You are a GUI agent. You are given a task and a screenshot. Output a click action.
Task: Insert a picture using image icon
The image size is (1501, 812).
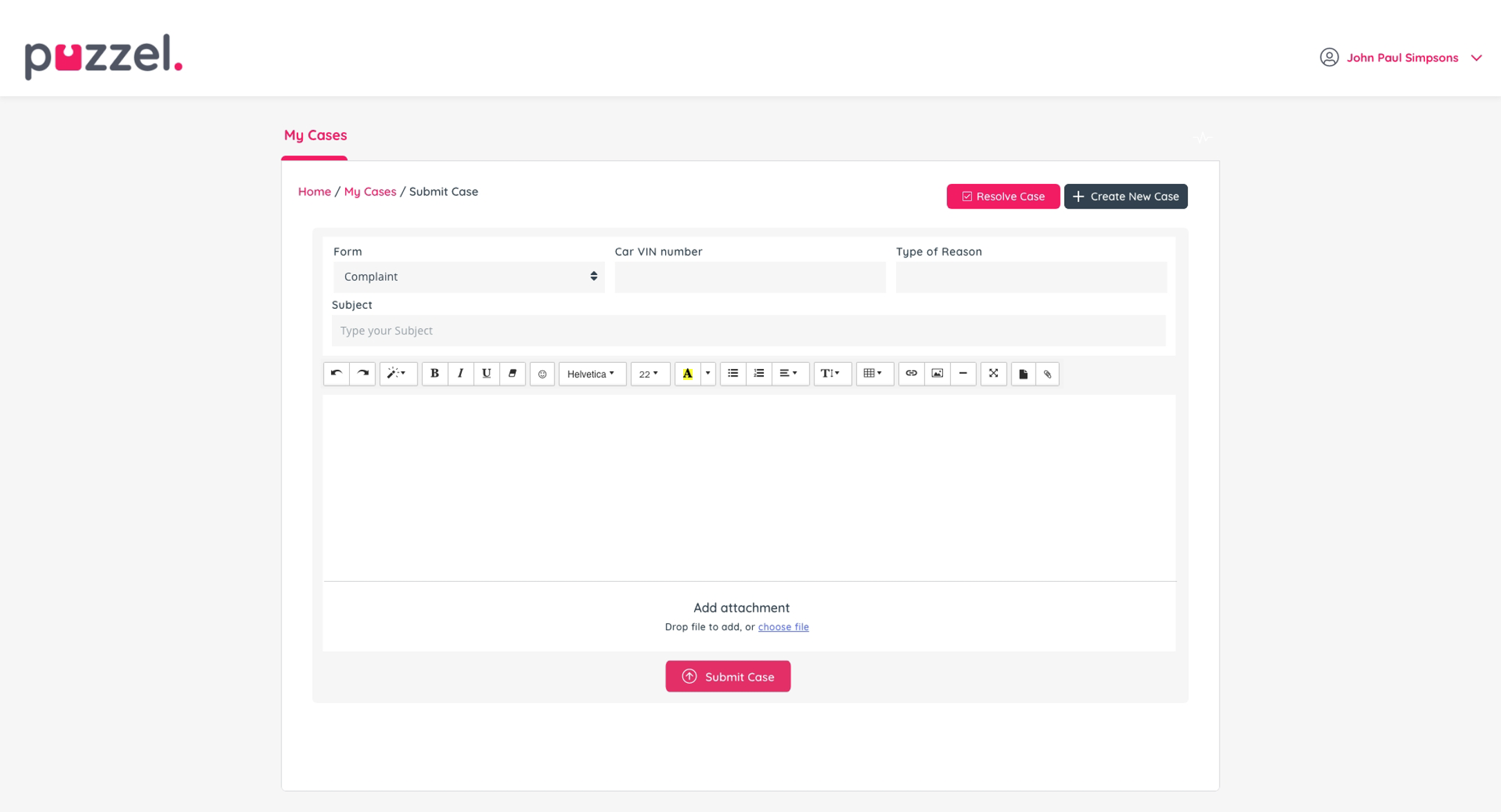937,373
